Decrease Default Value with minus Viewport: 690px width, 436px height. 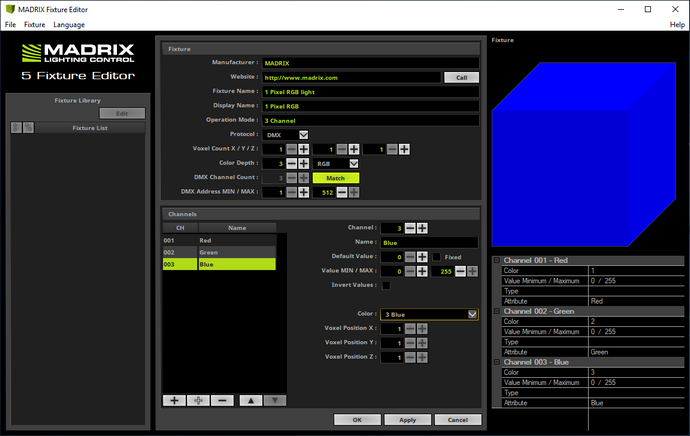click(x=410, y=257)
